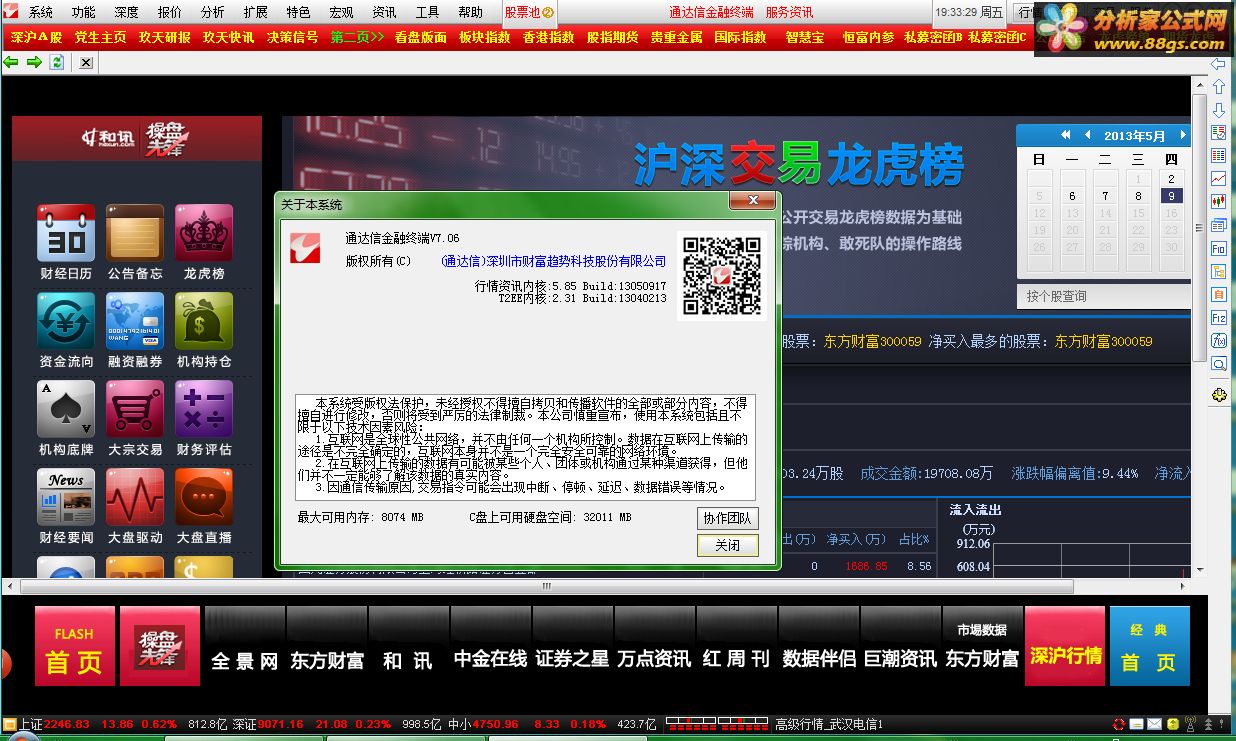Screen dimensions: 1236x741
Task: Click the envelope mail icon in status bar
Action: pyautogui.click(x=1154, y=724)
